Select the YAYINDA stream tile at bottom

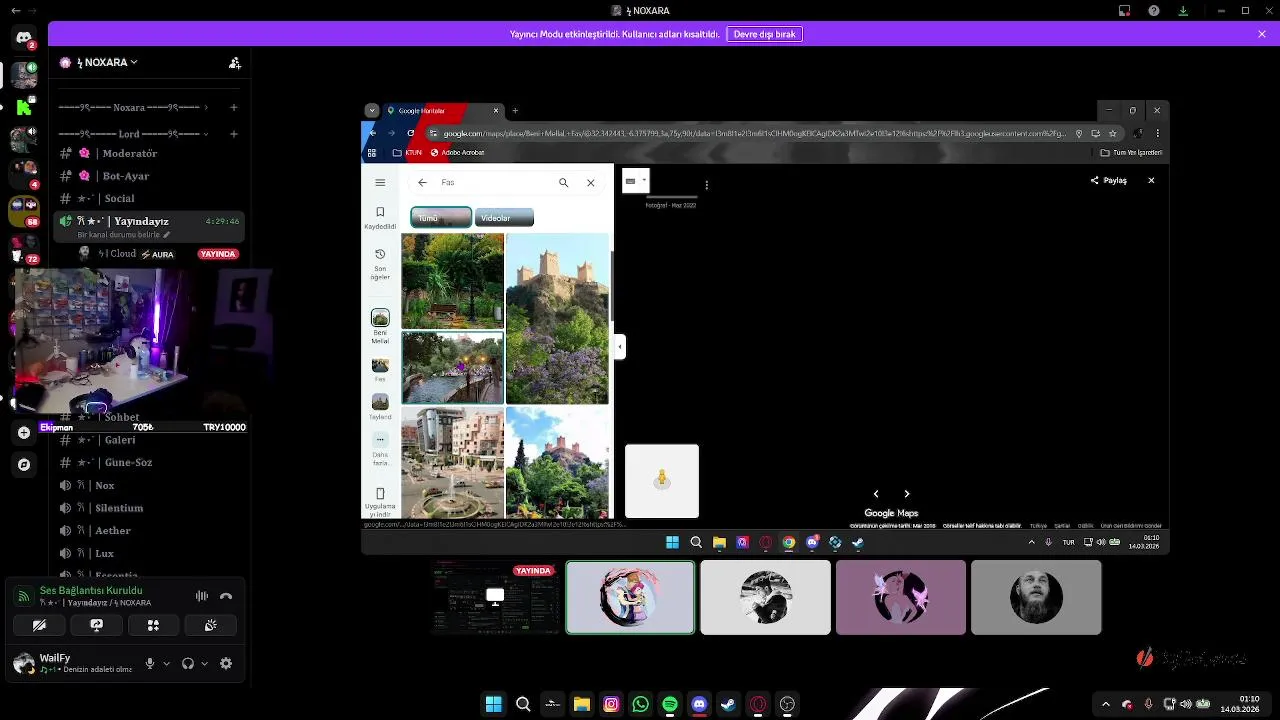(495, 597)
